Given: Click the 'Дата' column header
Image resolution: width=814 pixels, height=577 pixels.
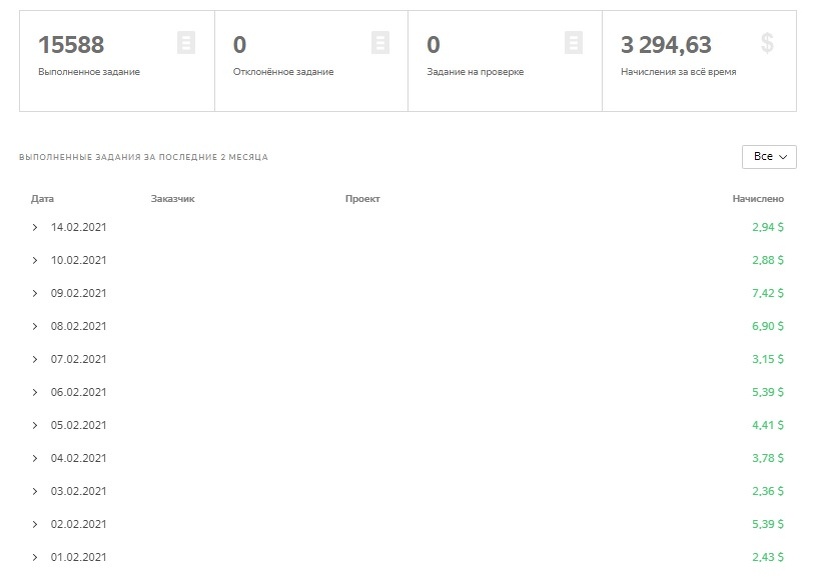Looking at the screenshot, I should pos(42,199).
